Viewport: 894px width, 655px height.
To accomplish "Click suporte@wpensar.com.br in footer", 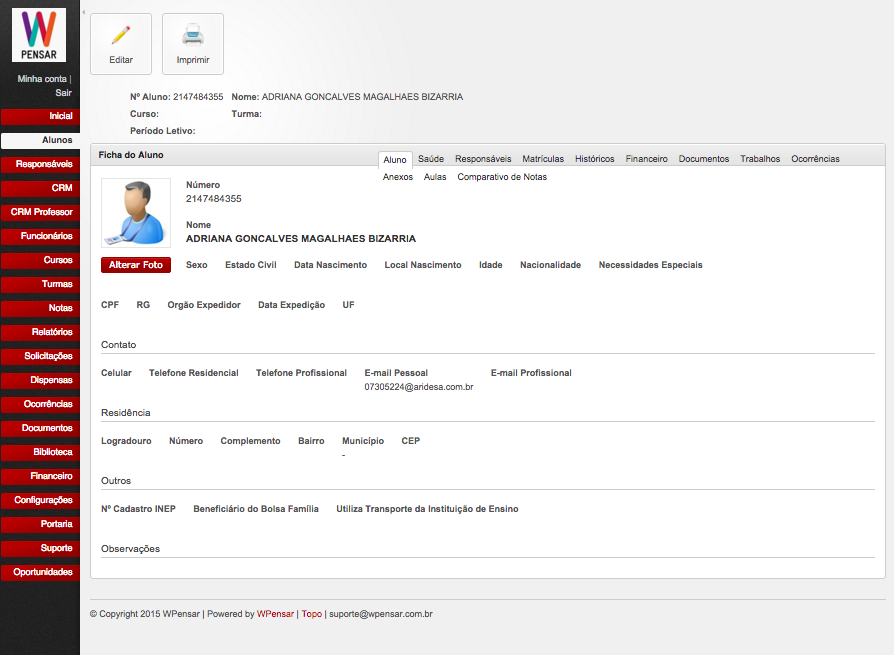I will coord(380,614).
